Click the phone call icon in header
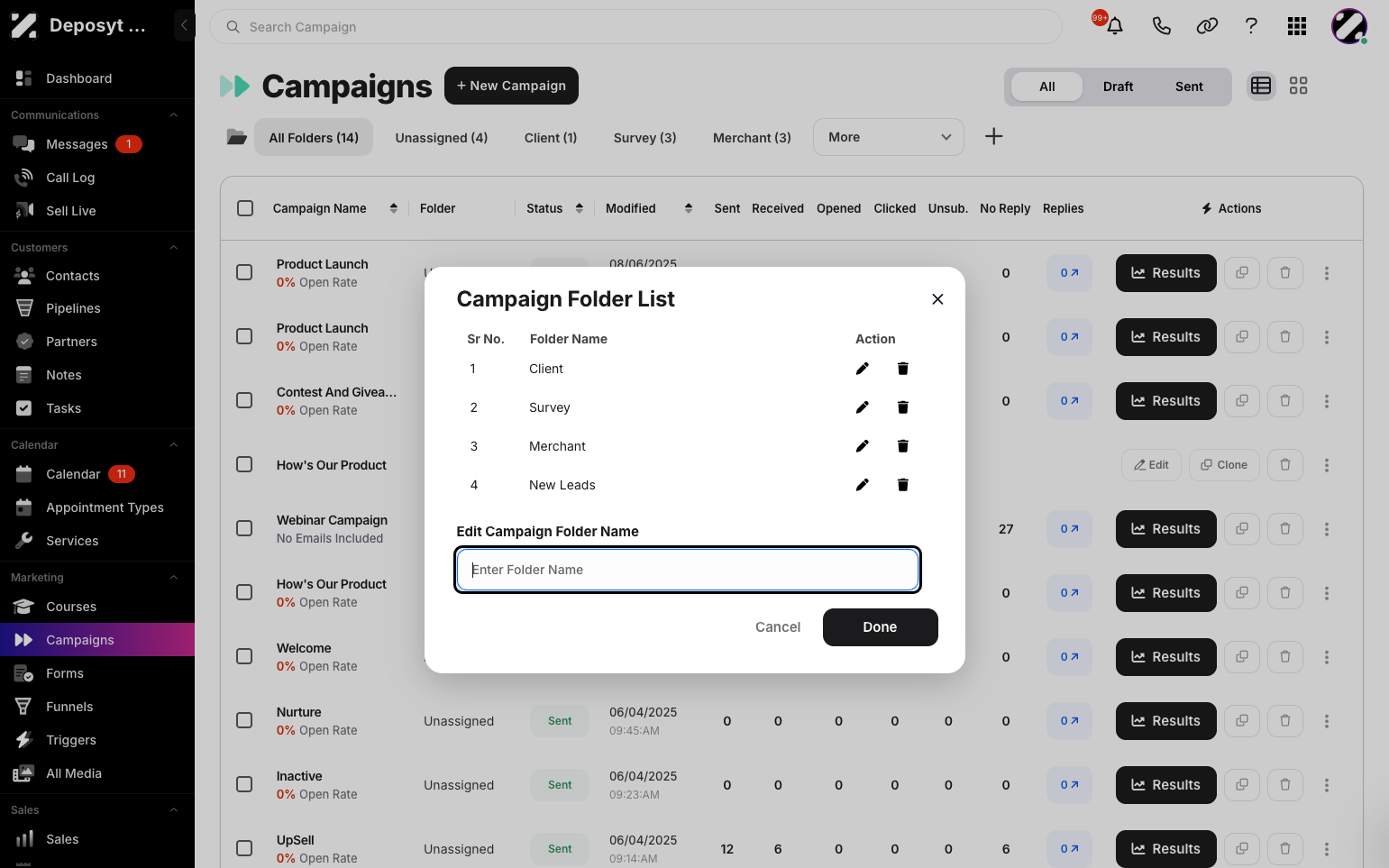 point(1161,26)
